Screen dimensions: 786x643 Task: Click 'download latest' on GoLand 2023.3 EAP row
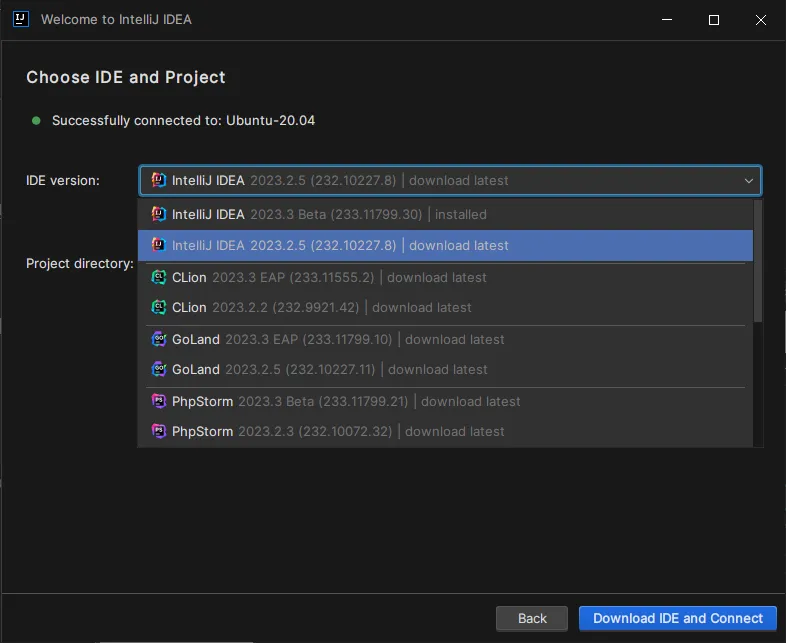(x=455, y=339)
